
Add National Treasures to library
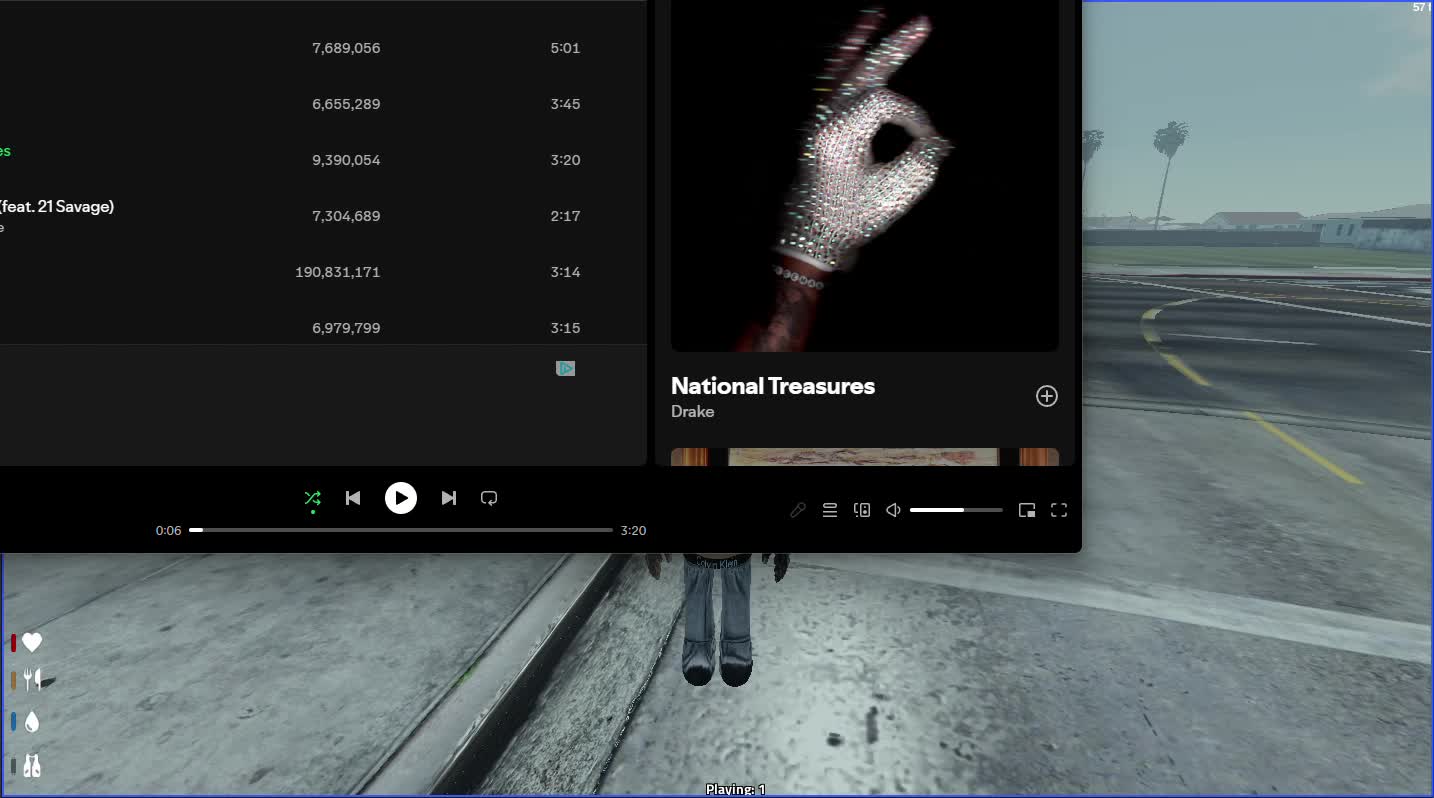coord(1046,396)
